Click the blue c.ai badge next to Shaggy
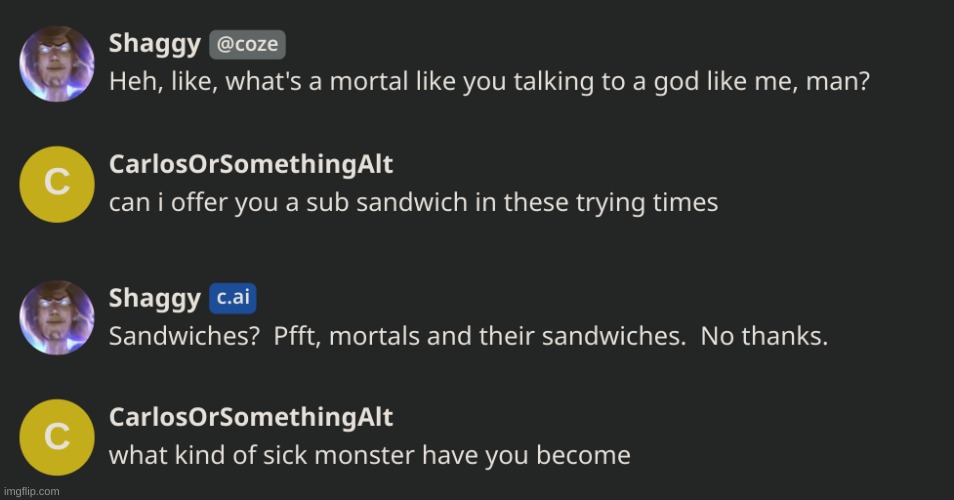The image size is (954, 500). (x=233, y=298)
